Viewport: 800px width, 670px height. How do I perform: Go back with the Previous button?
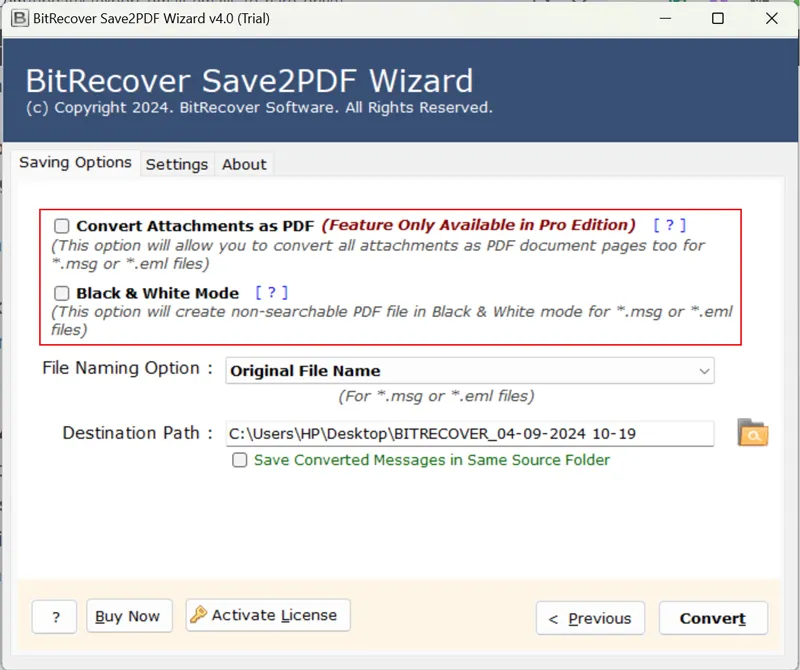[590, 618]
